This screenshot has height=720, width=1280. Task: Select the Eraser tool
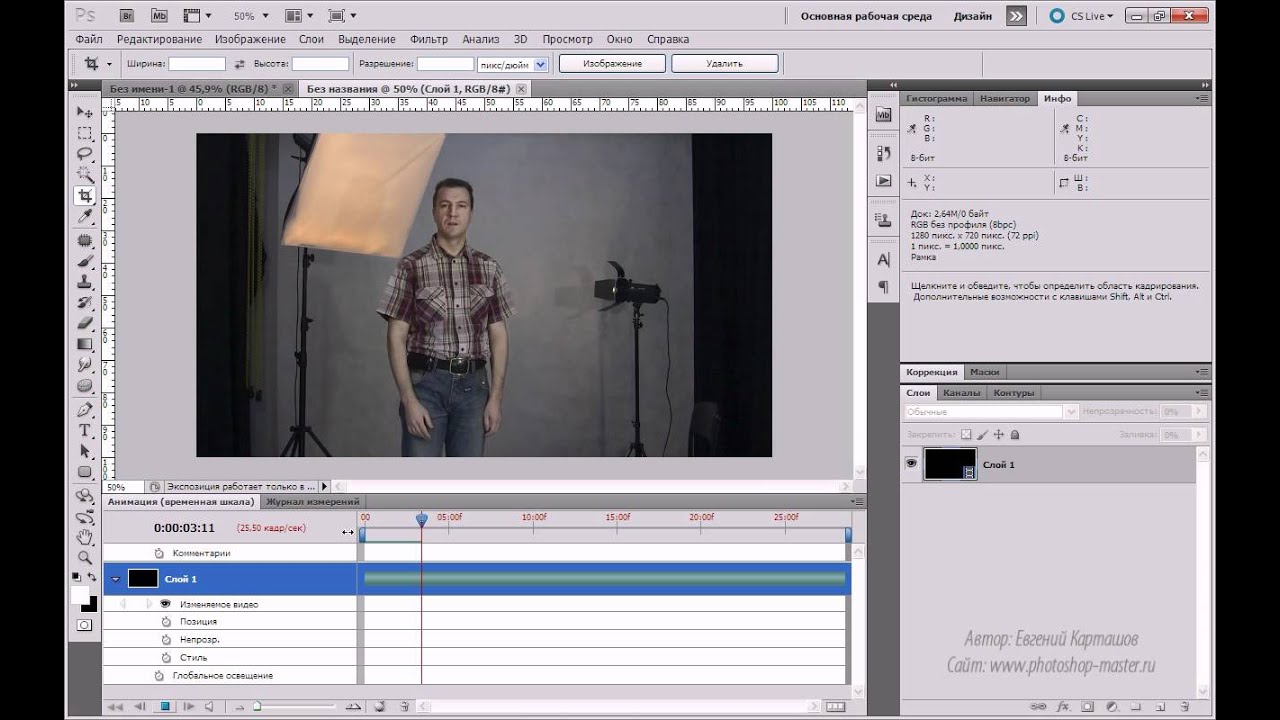click(85, 323)
